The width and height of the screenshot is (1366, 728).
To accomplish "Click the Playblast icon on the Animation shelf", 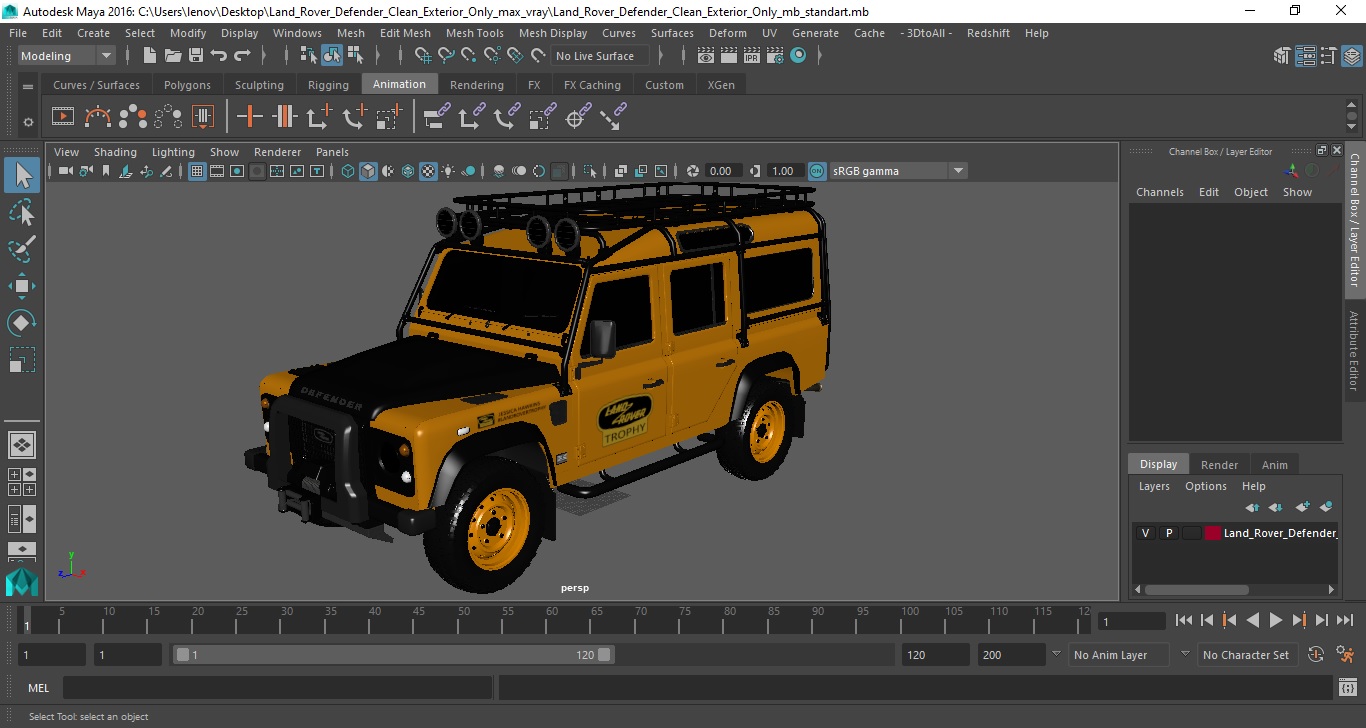I will click(x=63, y=118).
